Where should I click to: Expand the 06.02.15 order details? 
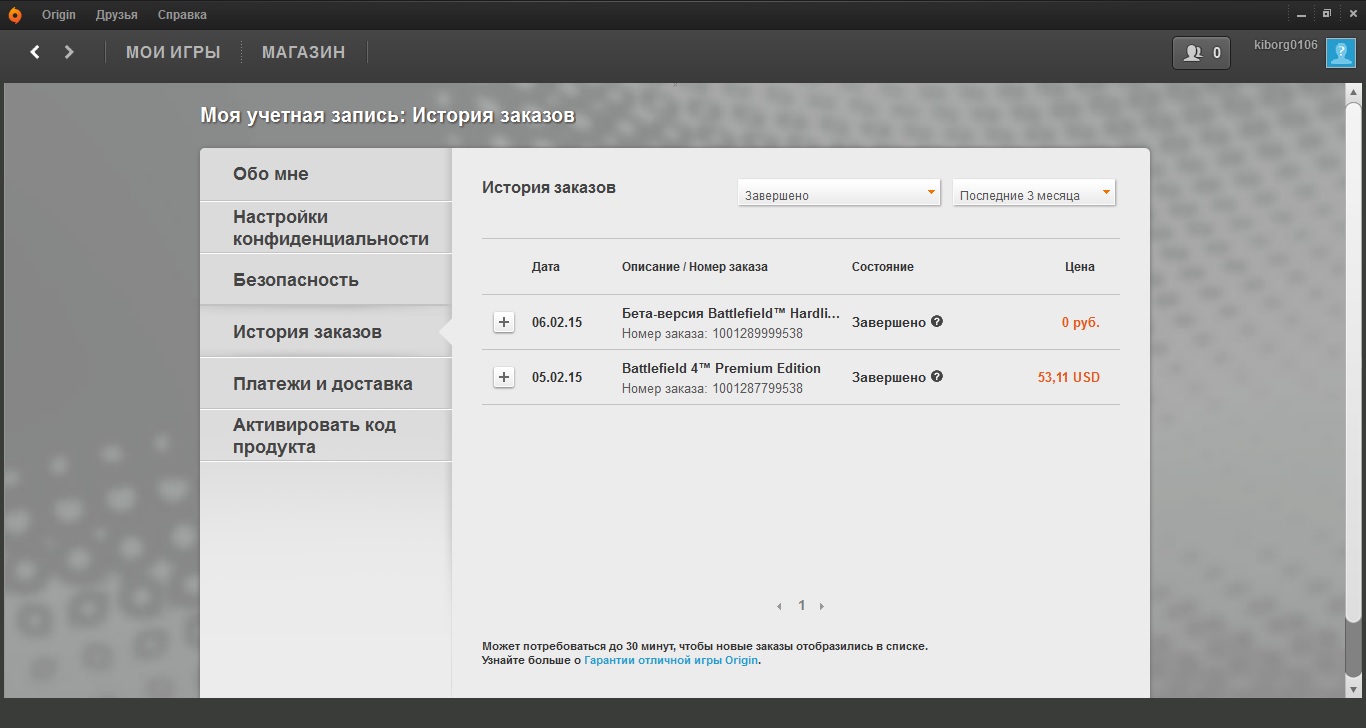coord(504,322)
